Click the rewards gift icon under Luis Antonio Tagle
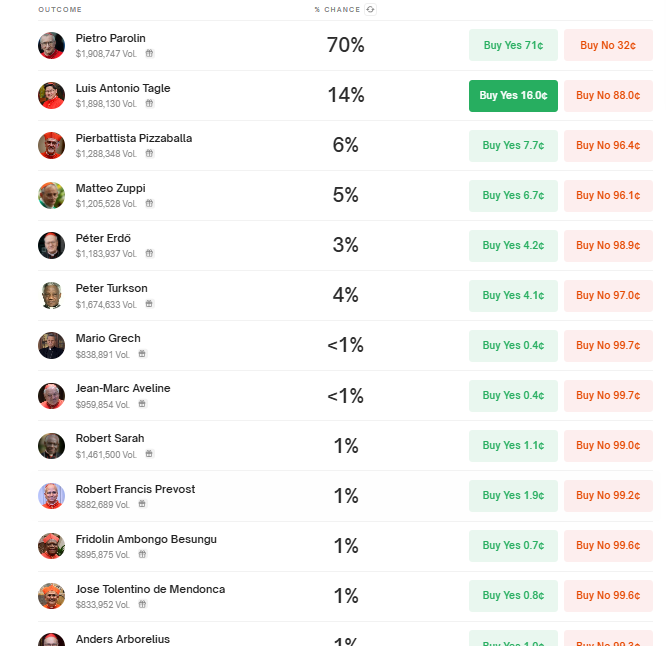This screenshot has height=646, width=666. coord(150,103)
